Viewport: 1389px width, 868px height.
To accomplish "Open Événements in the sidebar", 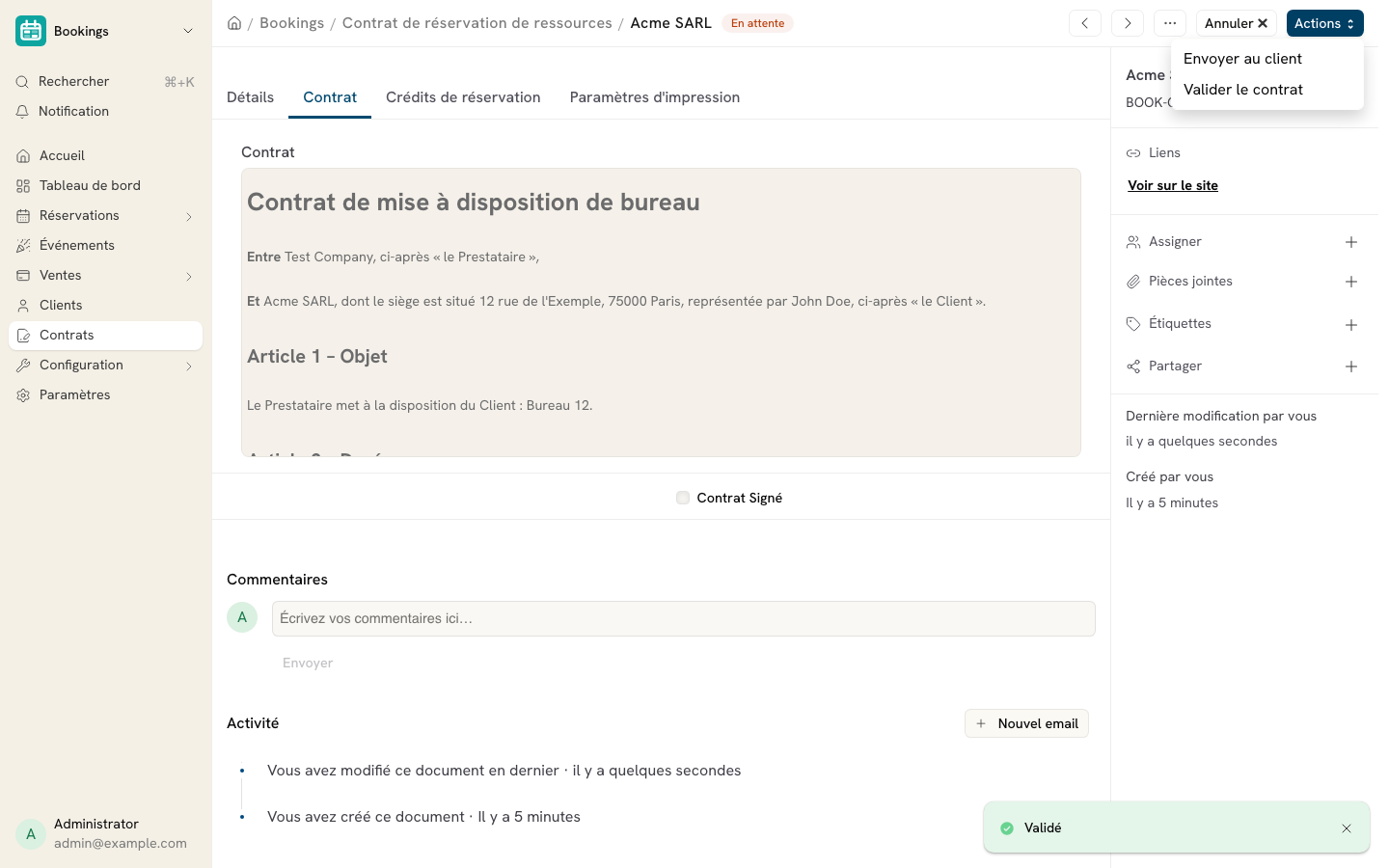I will point(106,245).
